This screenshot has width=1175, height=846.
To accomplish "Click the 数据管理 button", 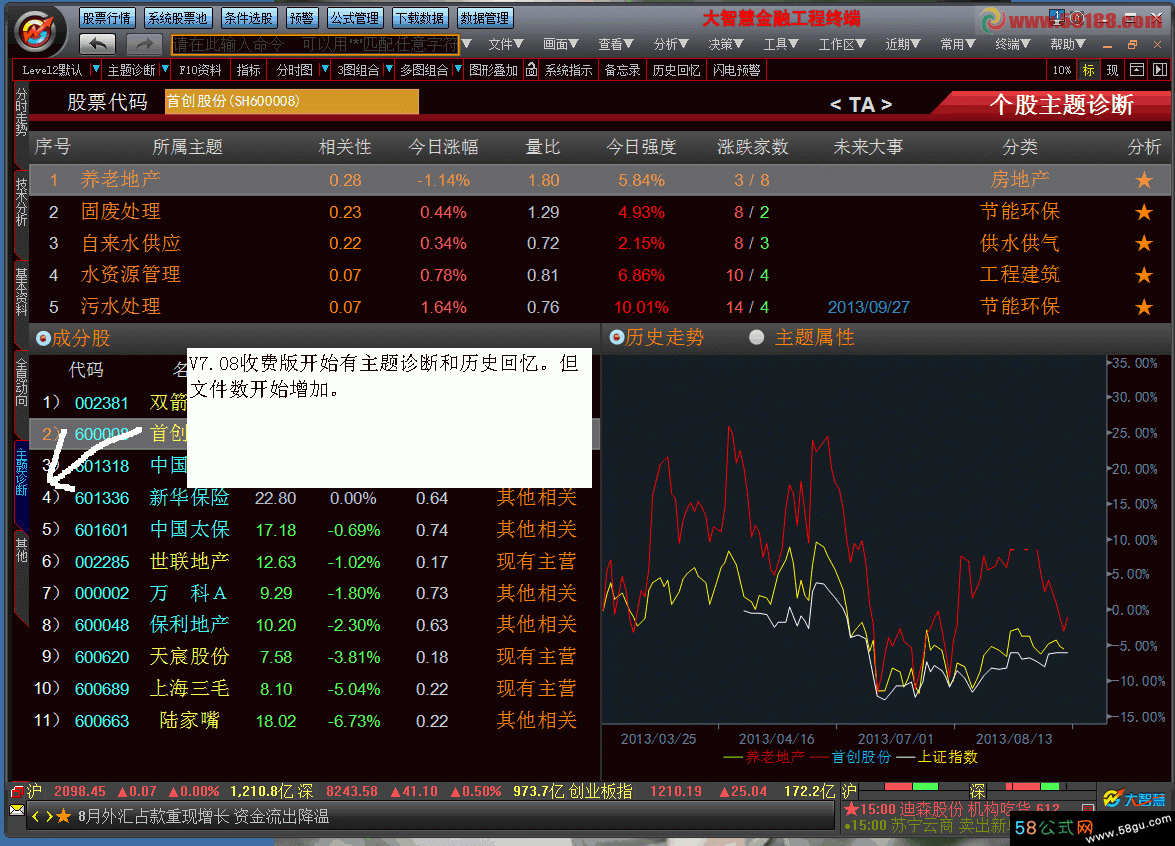I will coord(484,18).
